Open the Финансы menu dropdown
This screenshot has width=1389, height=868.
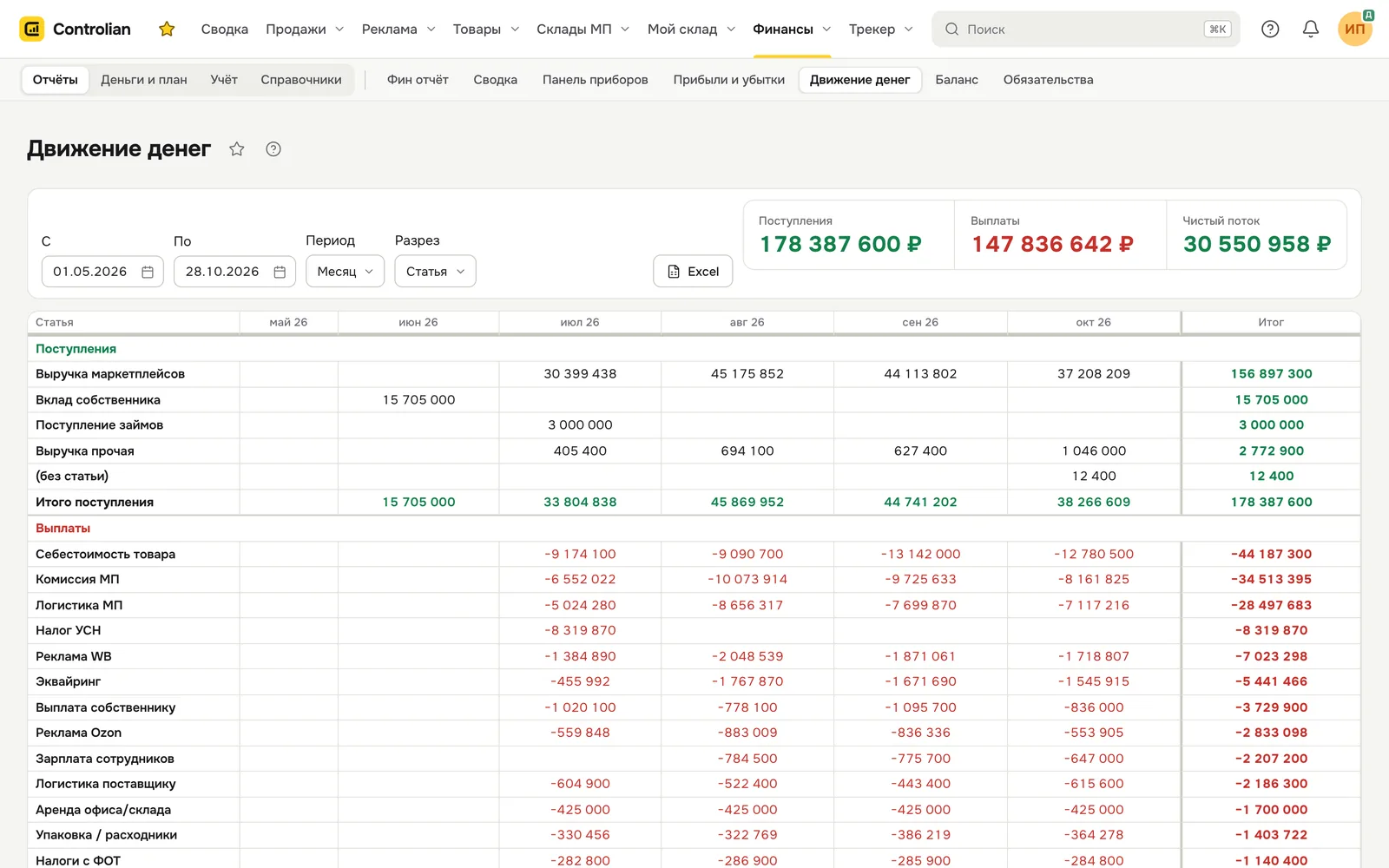792,29
